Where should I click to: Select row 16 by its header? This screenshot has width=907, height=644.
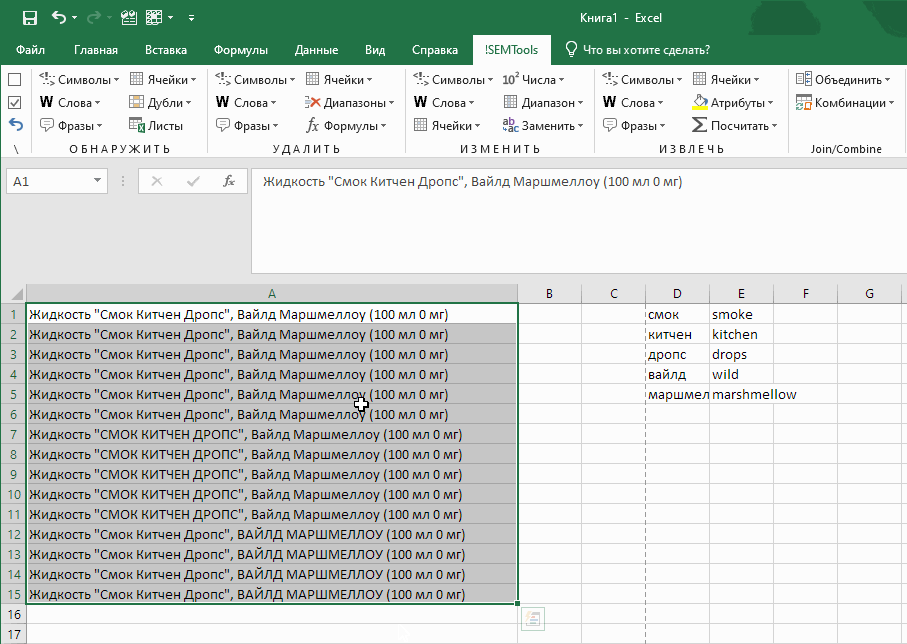click(14, 614)
